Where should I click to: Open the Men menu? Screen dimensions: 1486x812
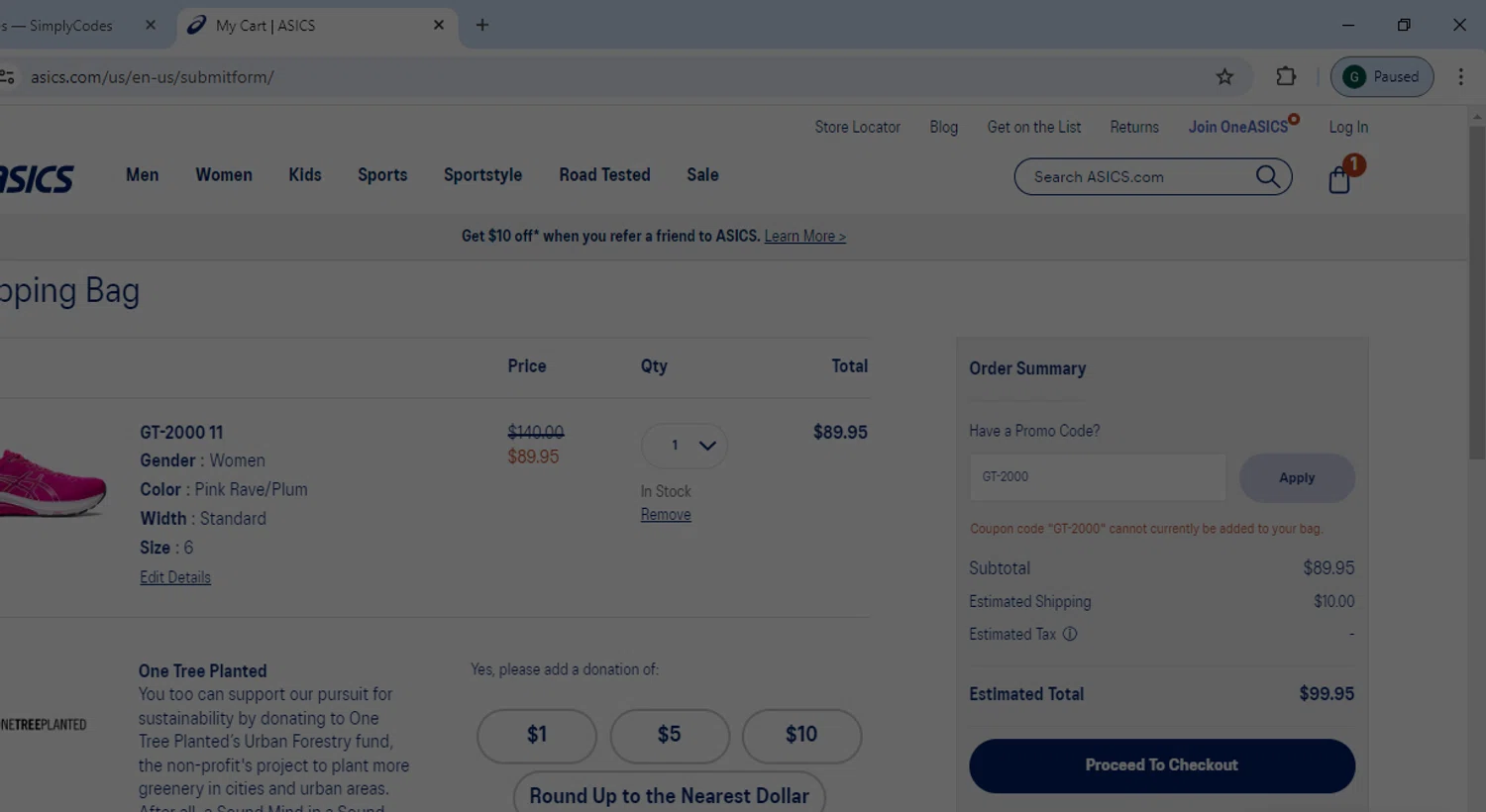(x=142, y=174)
